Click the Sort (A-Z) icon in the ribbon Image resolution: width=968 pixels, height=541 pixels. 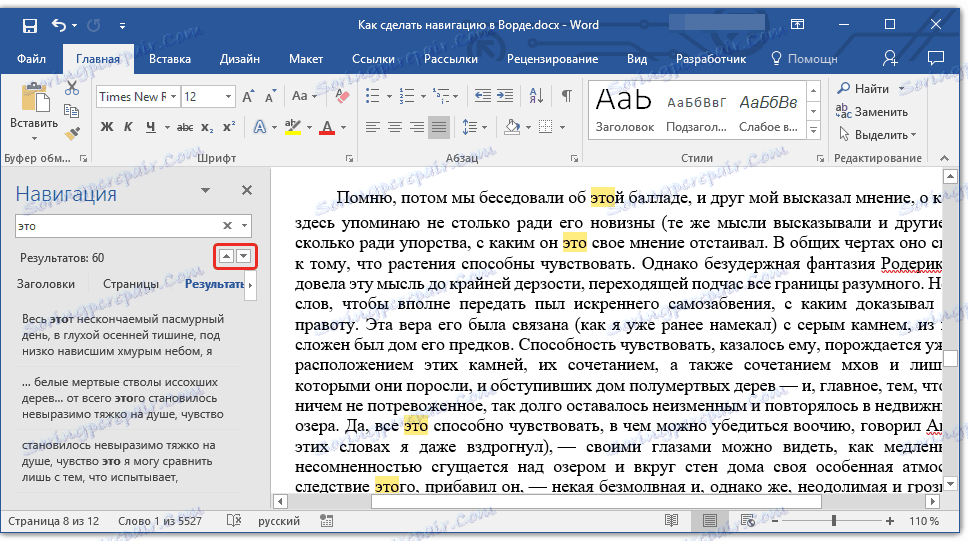click(539, 97)
